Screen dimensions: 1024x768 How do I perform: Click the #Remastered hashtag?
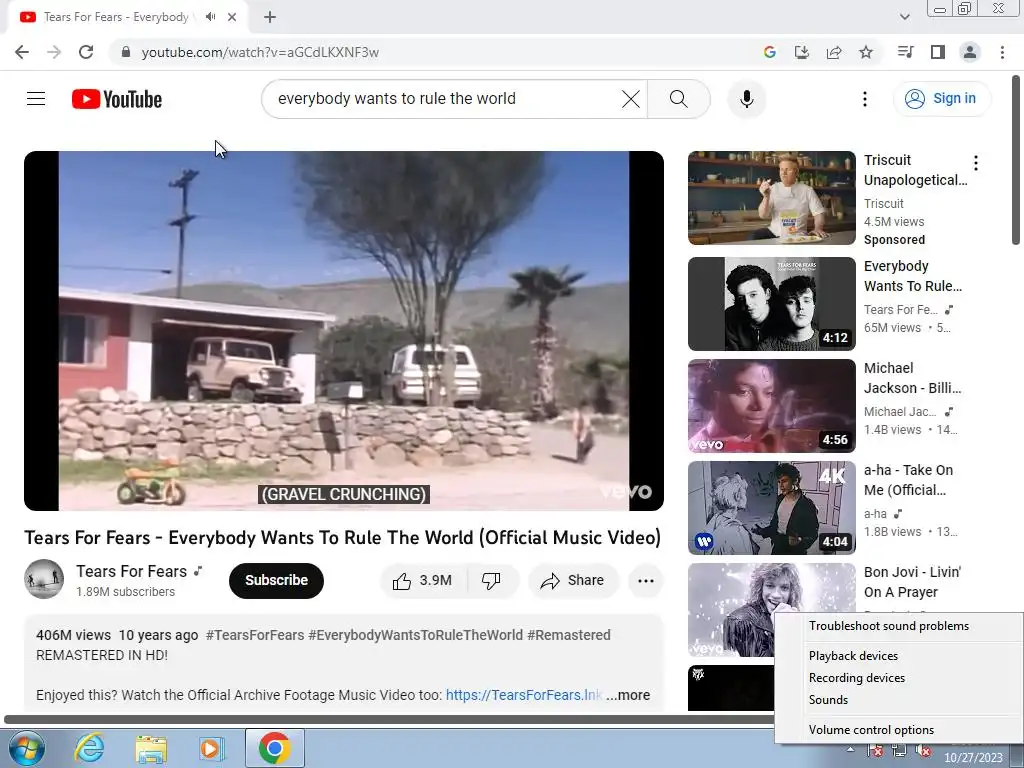point(569,635)
